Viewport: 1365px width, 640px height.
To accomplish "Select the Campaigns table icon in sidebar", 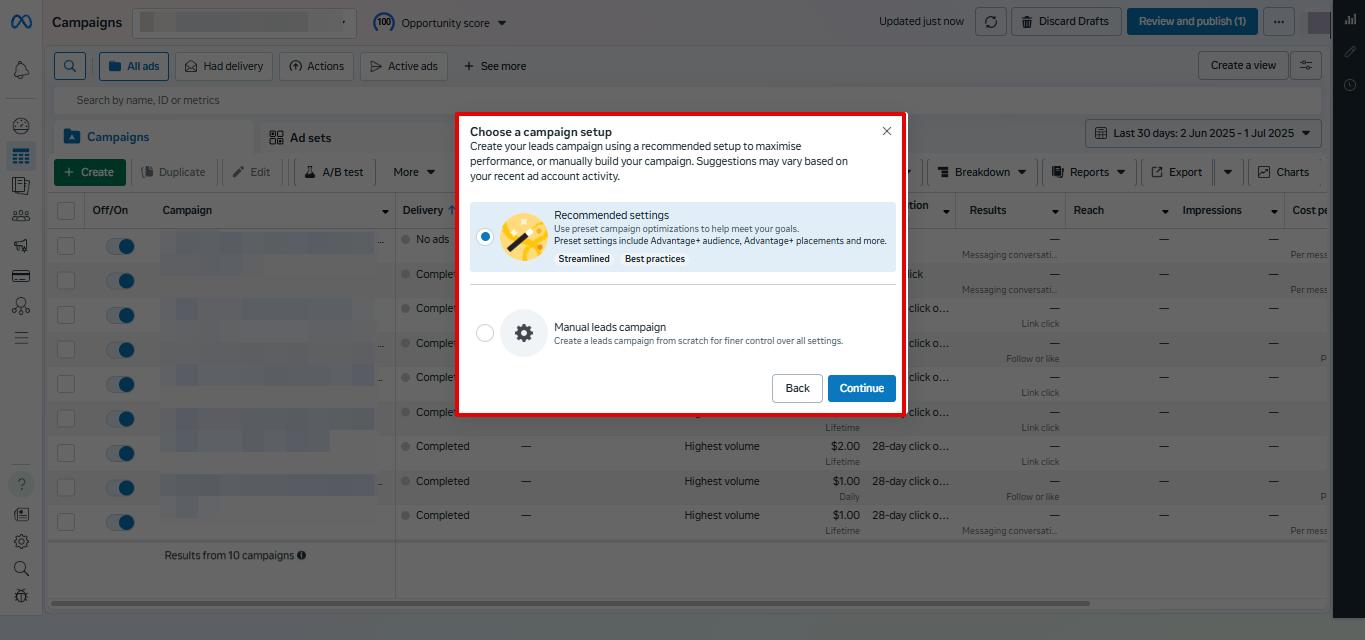I will [x=21, y=156].
